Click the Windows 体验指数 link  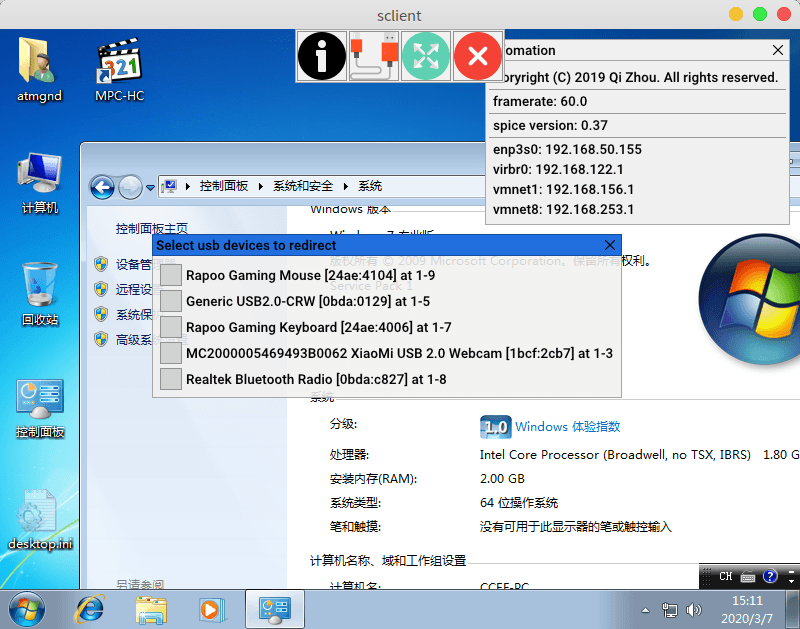coord(567,427)
